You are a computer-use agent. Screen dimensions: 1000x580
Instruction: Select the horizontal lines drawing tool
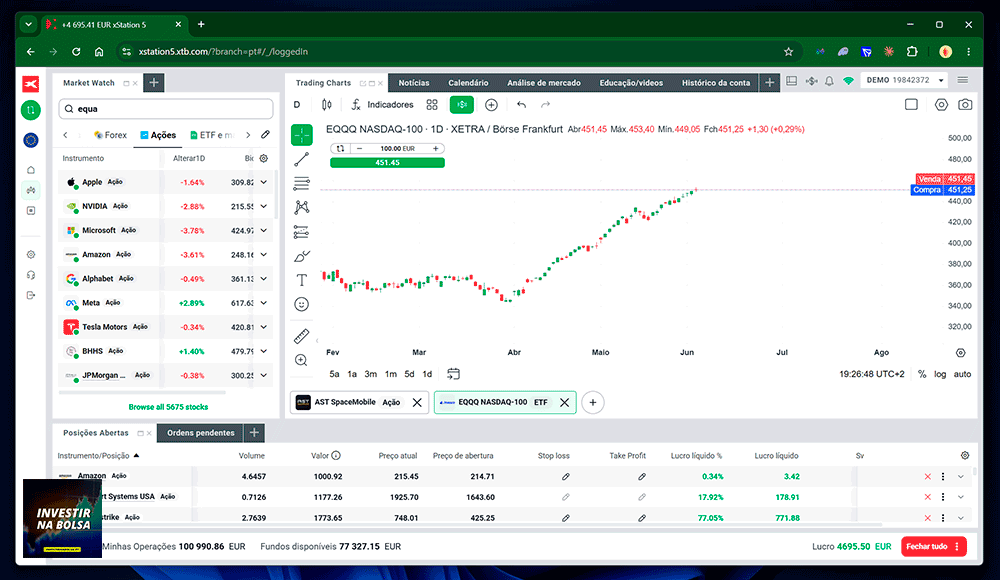[x=302, y=183]
